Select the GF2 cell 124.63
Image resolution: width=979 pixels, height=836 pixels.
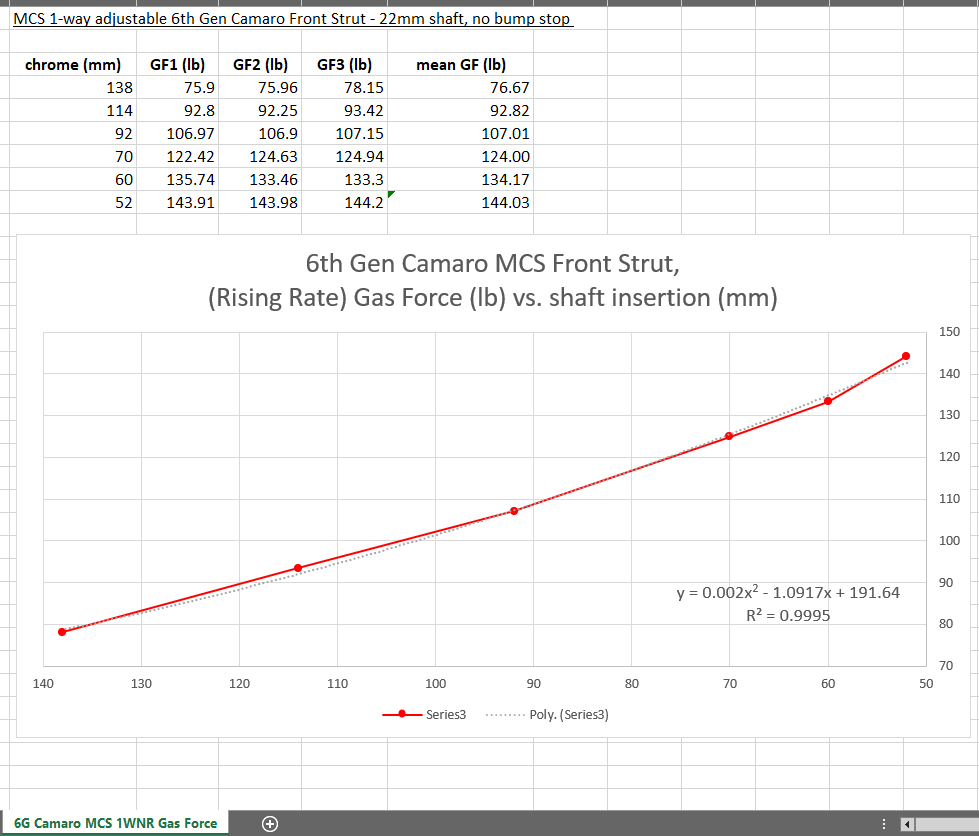[x=260, y=156]
